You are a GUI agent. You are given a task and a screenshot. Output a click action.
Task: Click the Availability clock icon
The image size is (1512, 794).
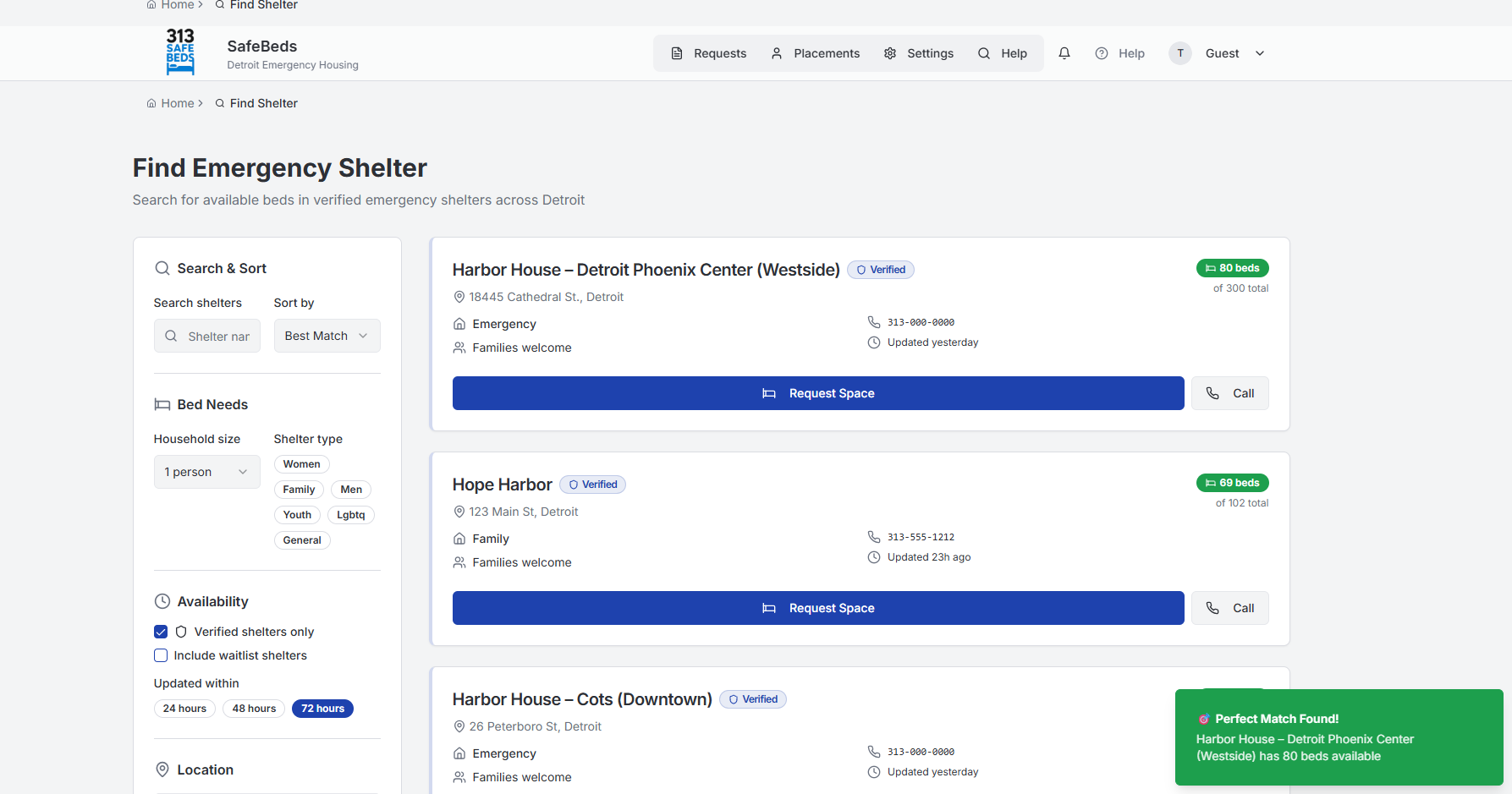point(162,601)
